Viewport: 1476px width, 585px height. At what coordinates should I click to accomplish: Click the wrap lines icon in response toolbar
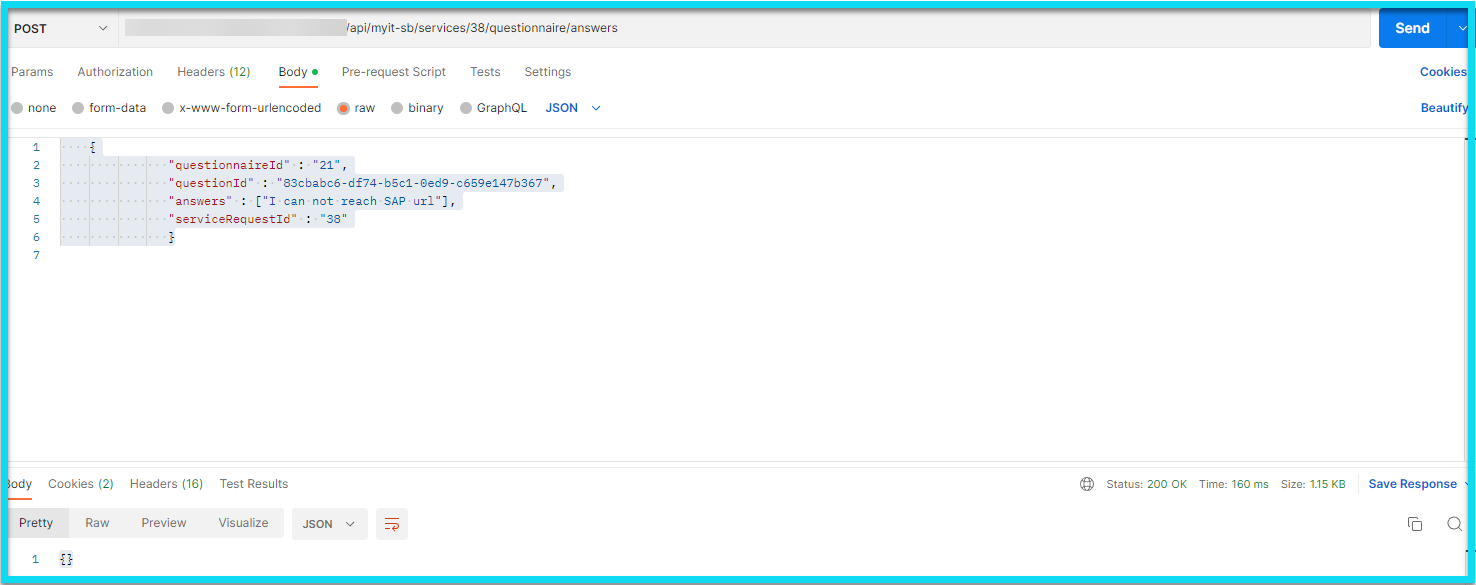(392, 524)
